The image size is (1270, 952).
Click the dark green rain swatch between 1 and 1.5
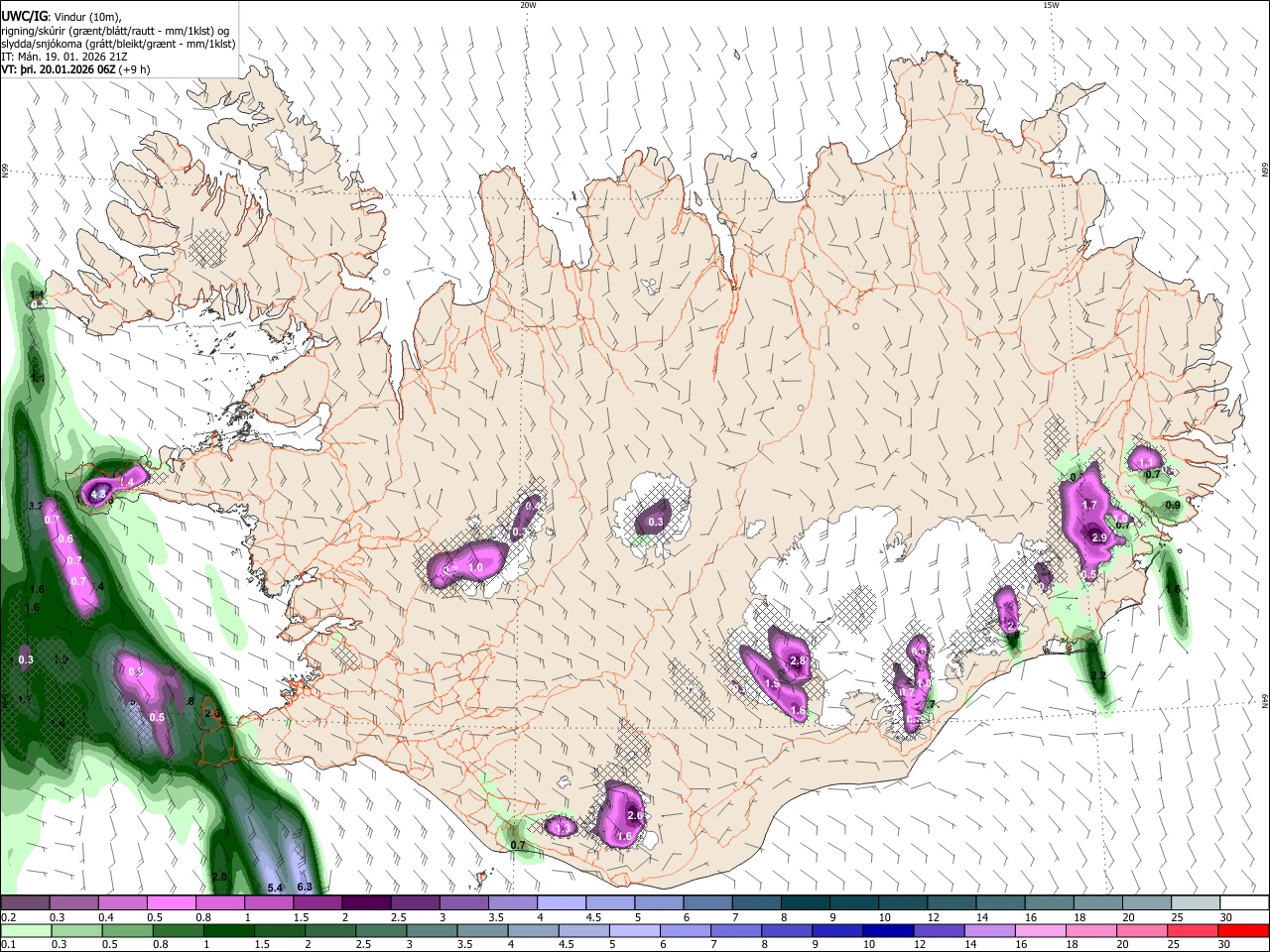click(229, 930)
